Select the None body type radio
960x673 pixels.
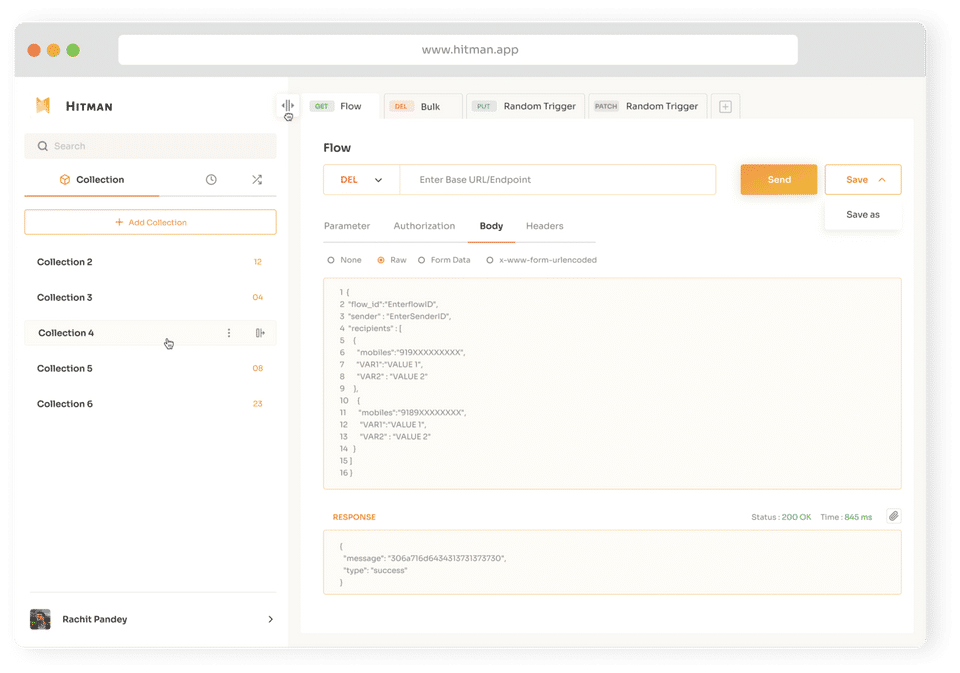[x=331, y=260]
